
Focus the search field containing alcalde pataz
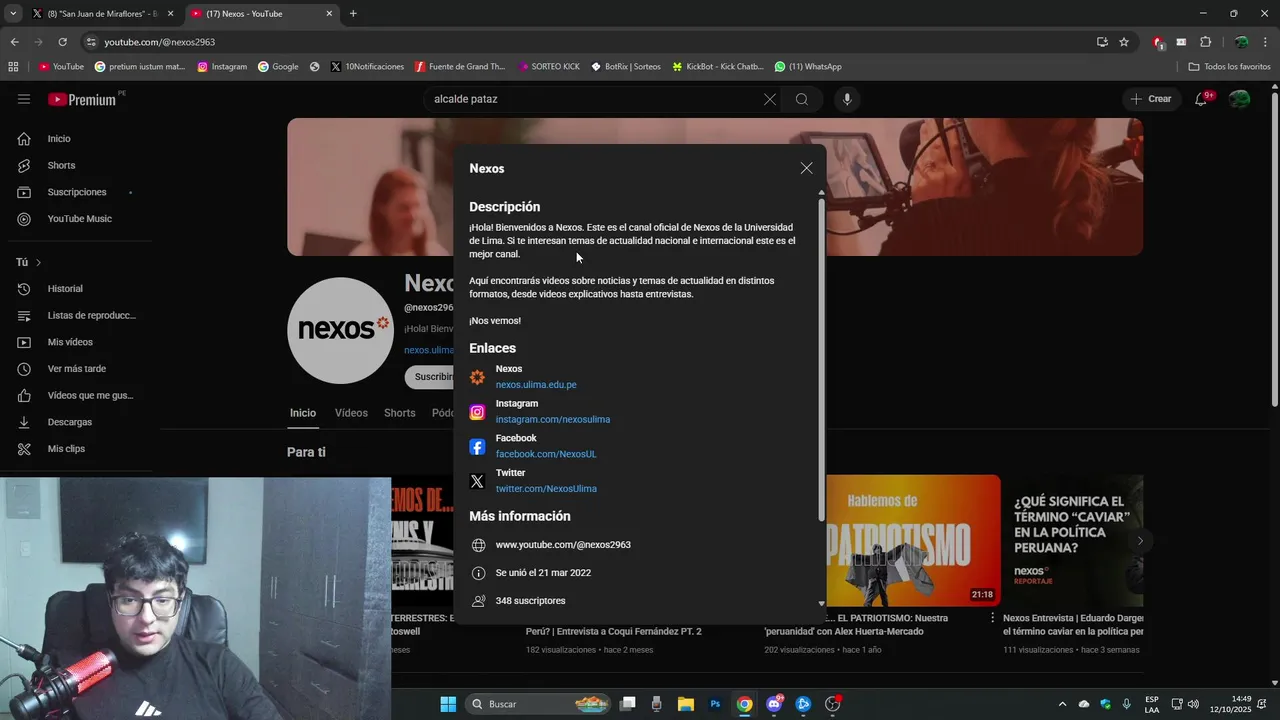click(x=593, y=99)
